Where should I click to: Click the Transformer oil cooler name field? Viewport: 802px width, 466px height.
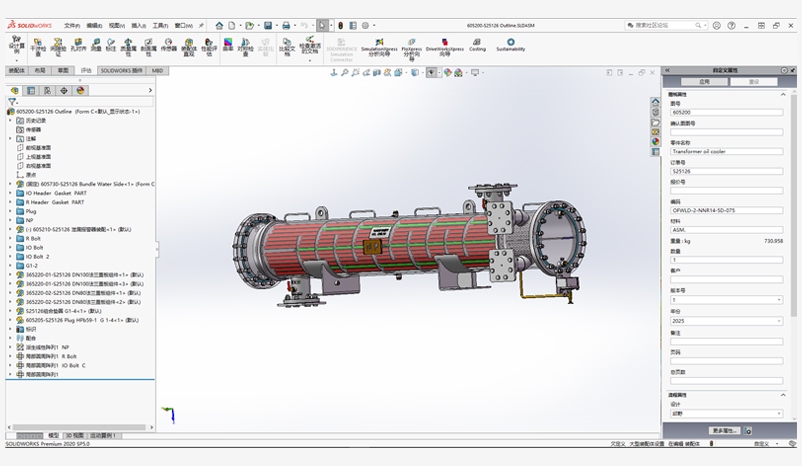727,151
